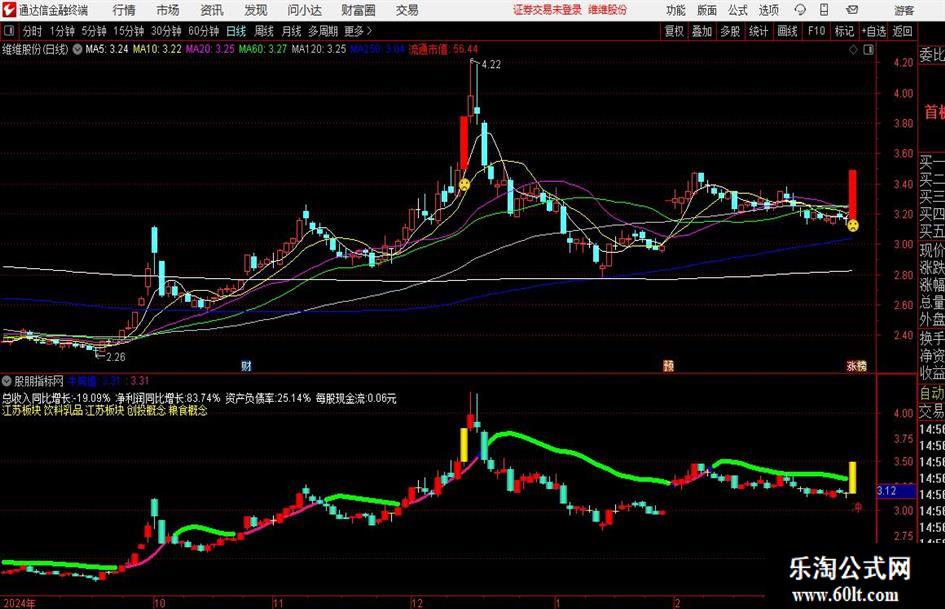Click the MA5: 3.24 indicator label
This screenshot has width=945, height=609.
(x=107, y=49)
